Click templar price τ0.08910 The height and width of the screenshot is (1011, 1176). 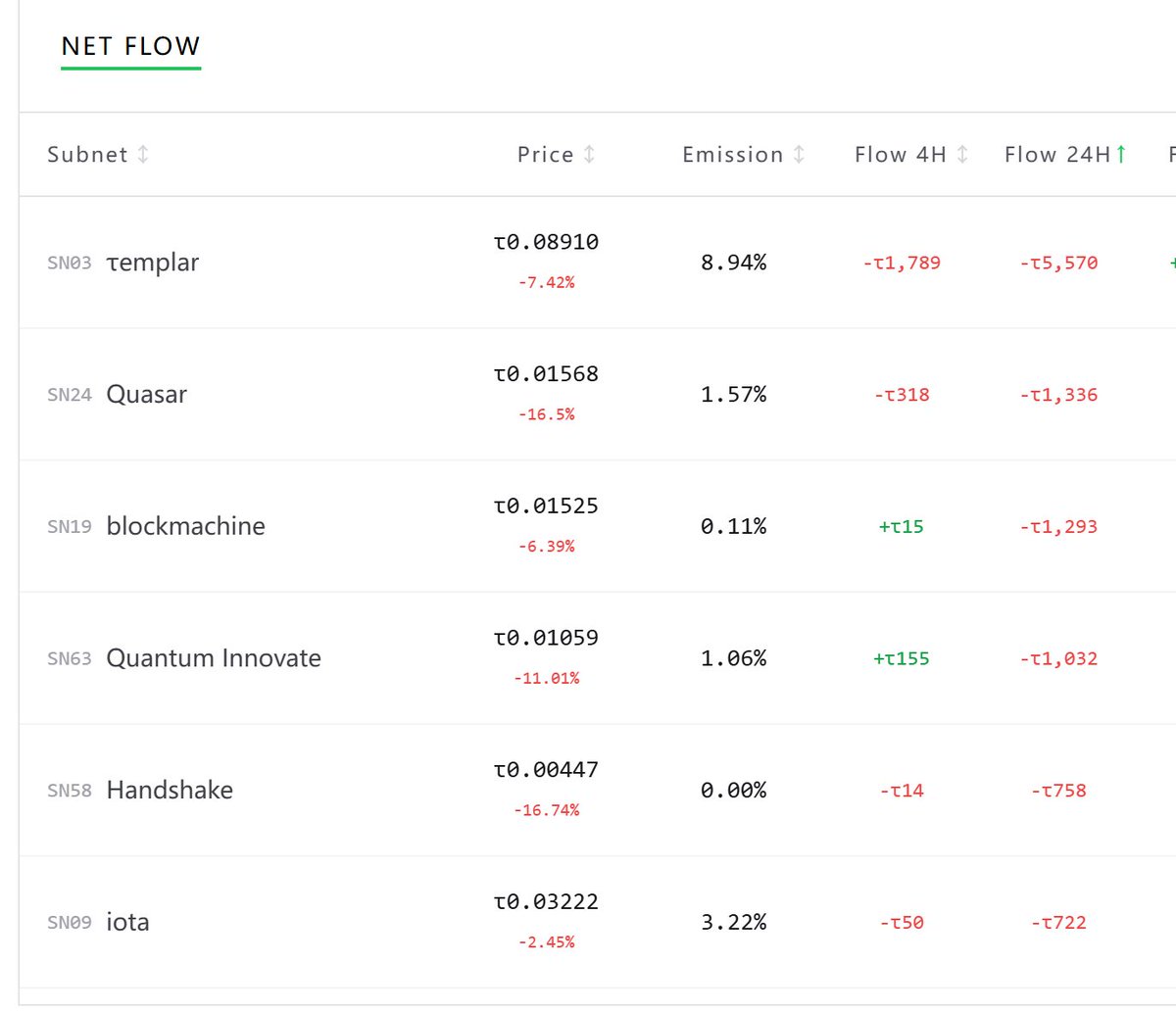click(546, 242)
